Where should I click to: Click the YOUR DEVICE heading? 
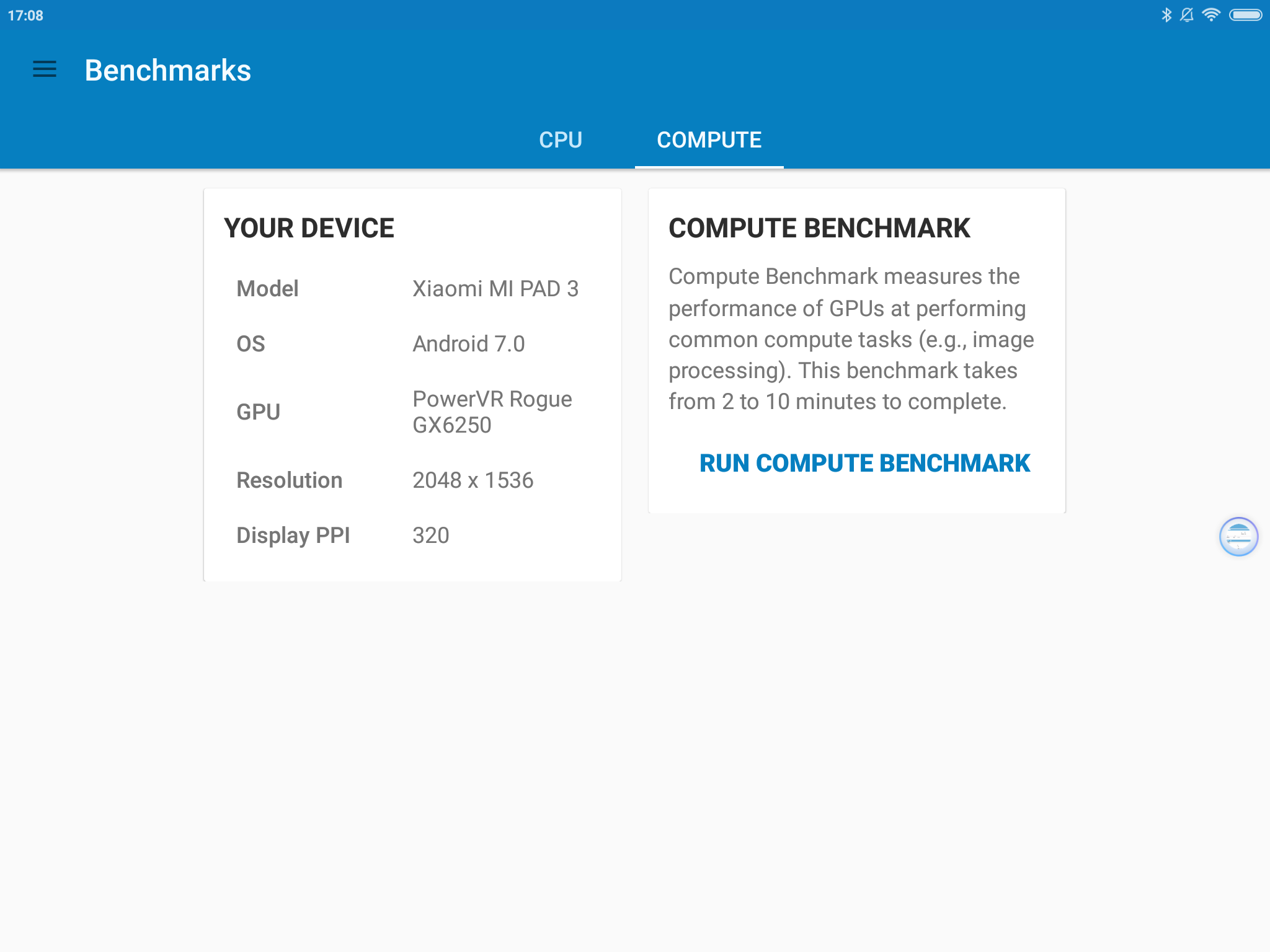309,228
